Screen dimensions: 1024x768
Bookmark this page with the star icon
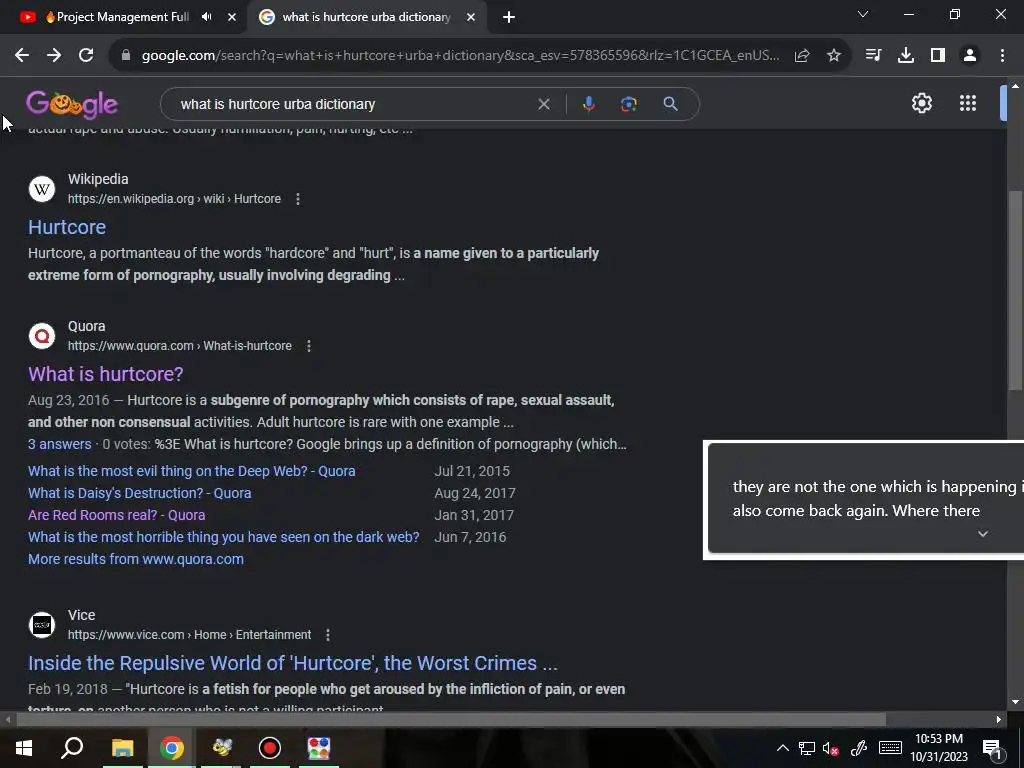pyautogui.click(x=834, y=56)
